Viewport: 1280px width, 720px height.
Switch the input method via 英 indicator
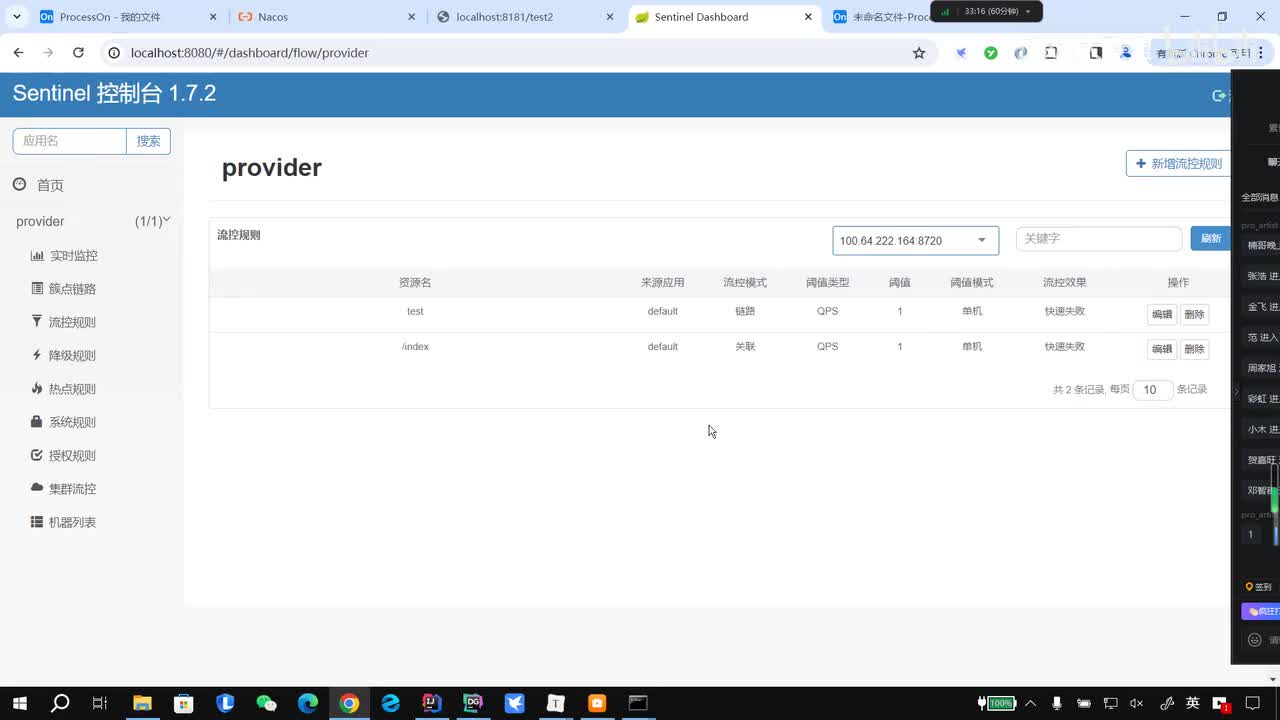tap(1192, 703)
